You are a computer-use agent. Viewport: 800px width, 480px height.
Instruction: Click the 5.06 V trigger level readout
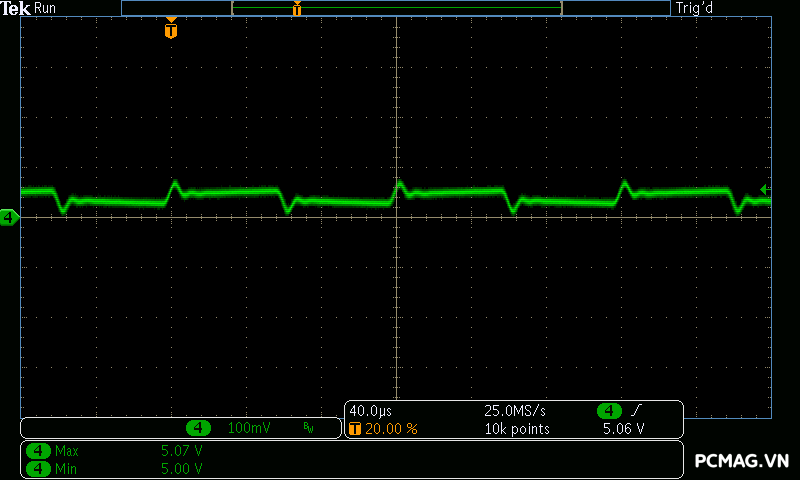623,428
